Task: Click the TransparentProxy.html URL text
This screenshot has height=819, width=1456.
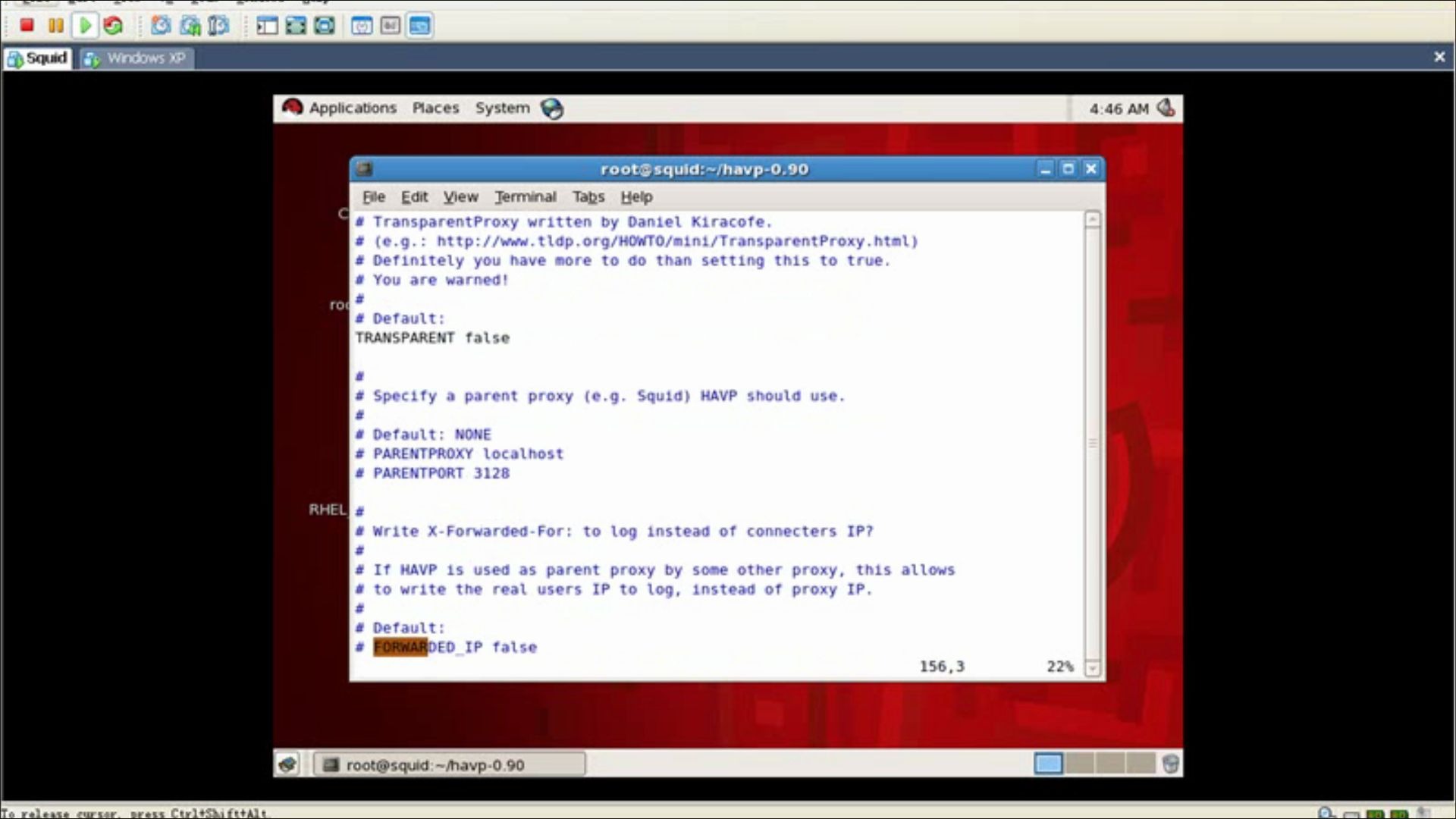Action: pos(673,241)
